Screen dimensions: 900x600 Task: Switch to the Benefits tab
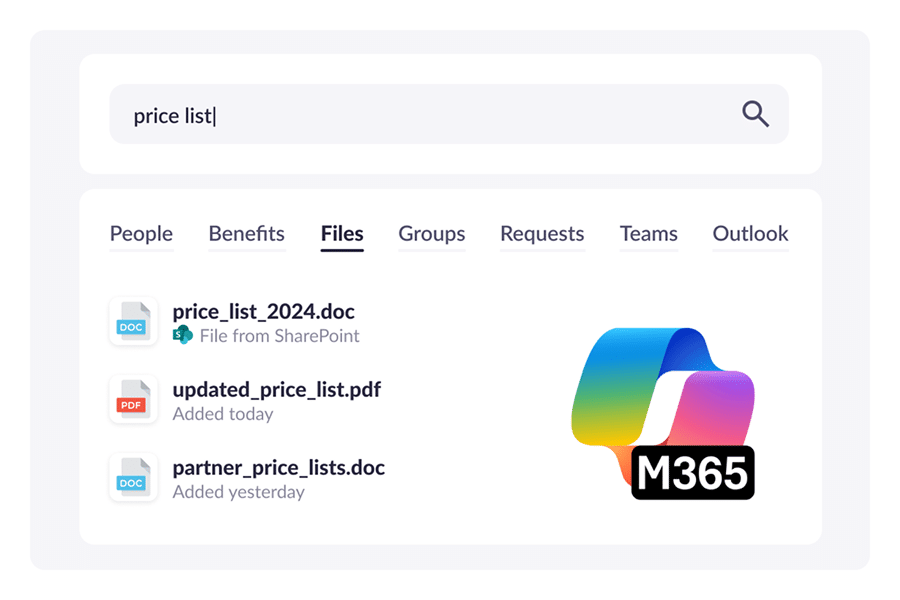(247, 234)
